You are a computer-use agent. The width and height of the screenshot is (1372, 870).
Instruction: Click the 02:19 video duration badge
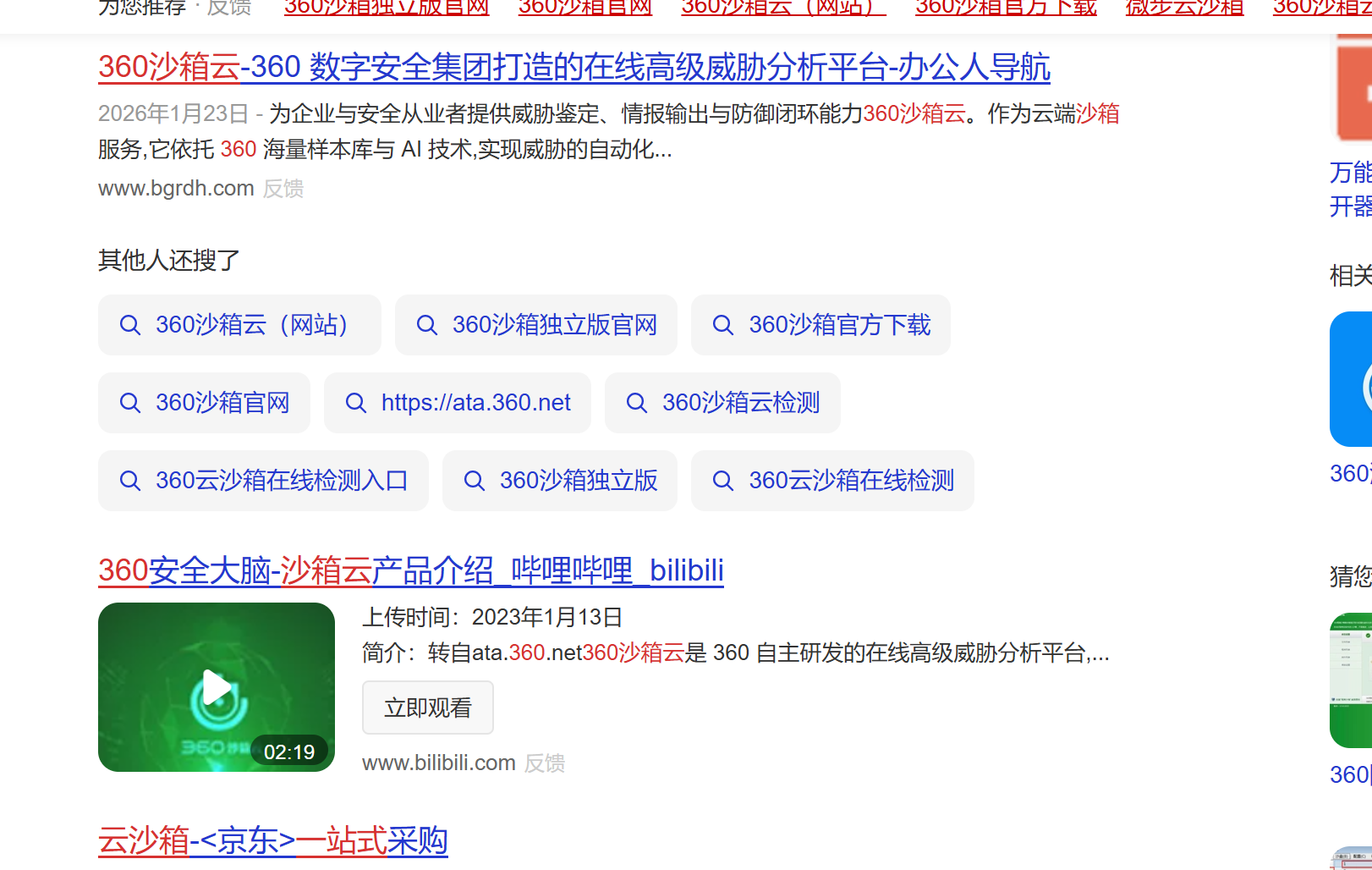pyautogui.click(x=289, y=752)
